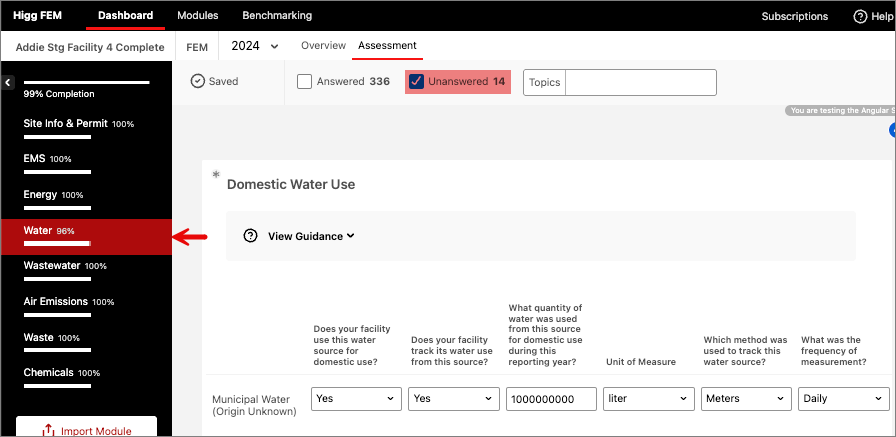Image resolution: width=896 pixels, height=437 pixels.
Task: Collapse the sidebar with the left chevron
Action: 7,83
